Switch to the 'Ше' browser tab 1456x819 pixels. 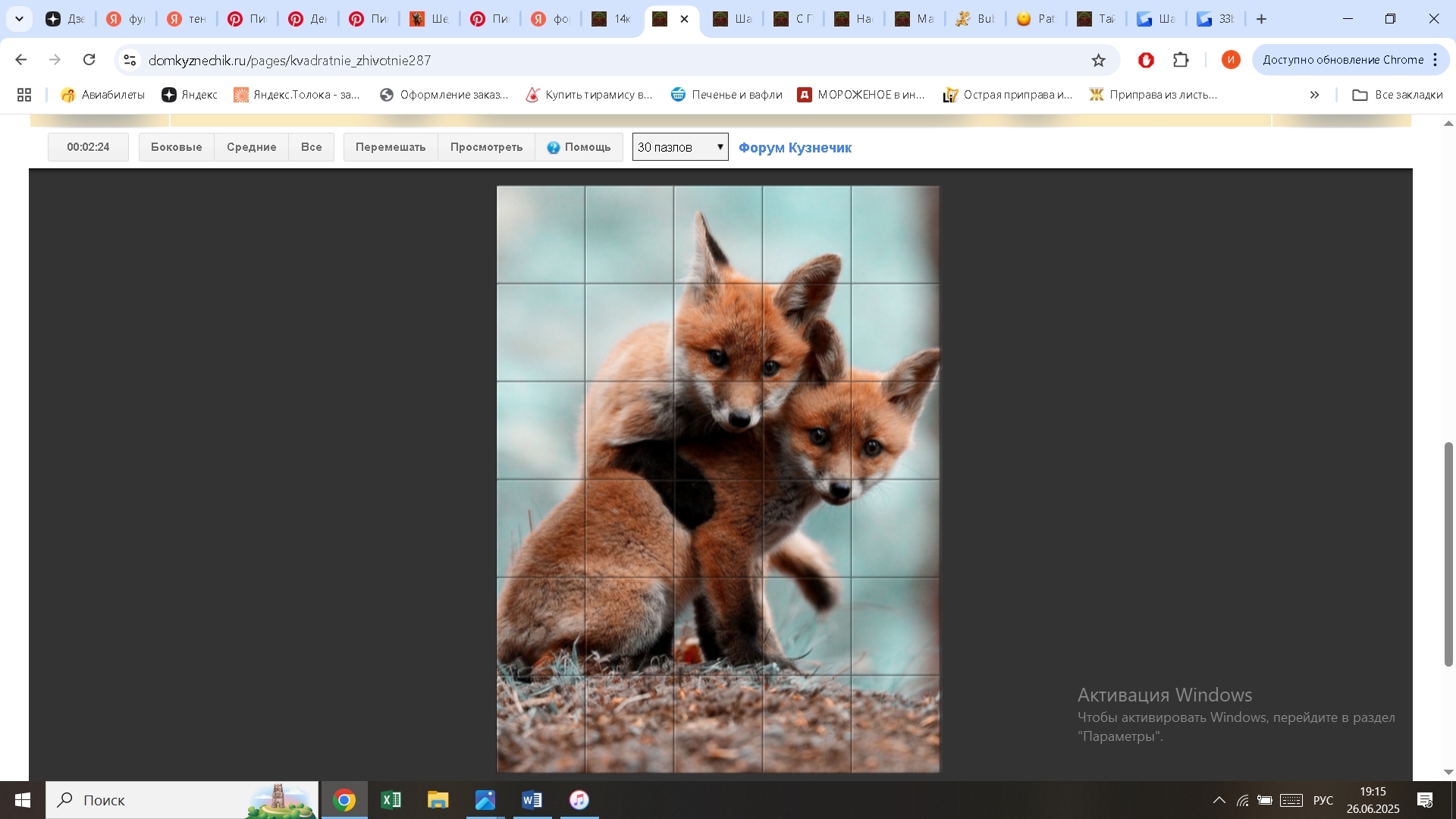pyautogui.click(x=430, y=19)
